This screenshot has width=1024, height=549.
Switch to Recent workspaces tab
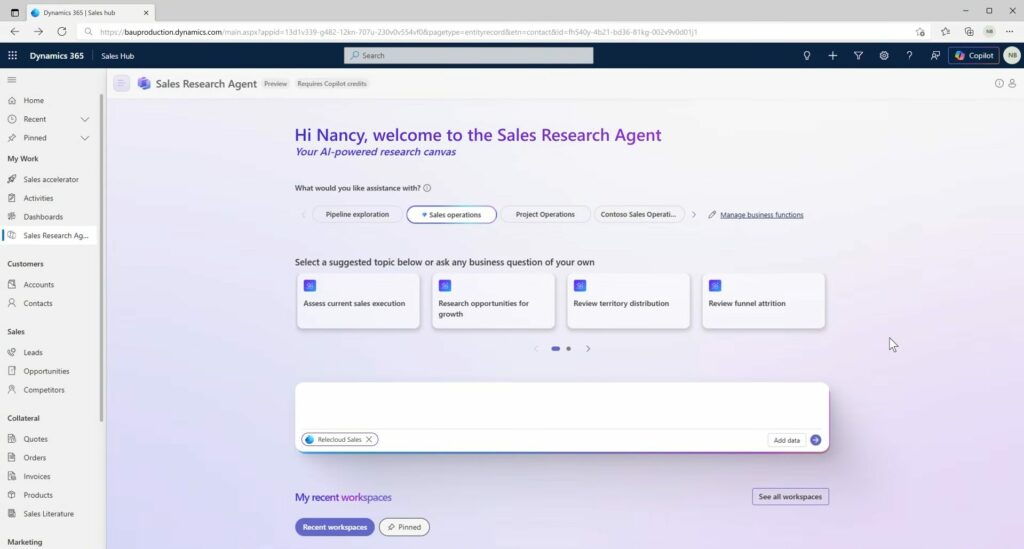click(334, 527)
